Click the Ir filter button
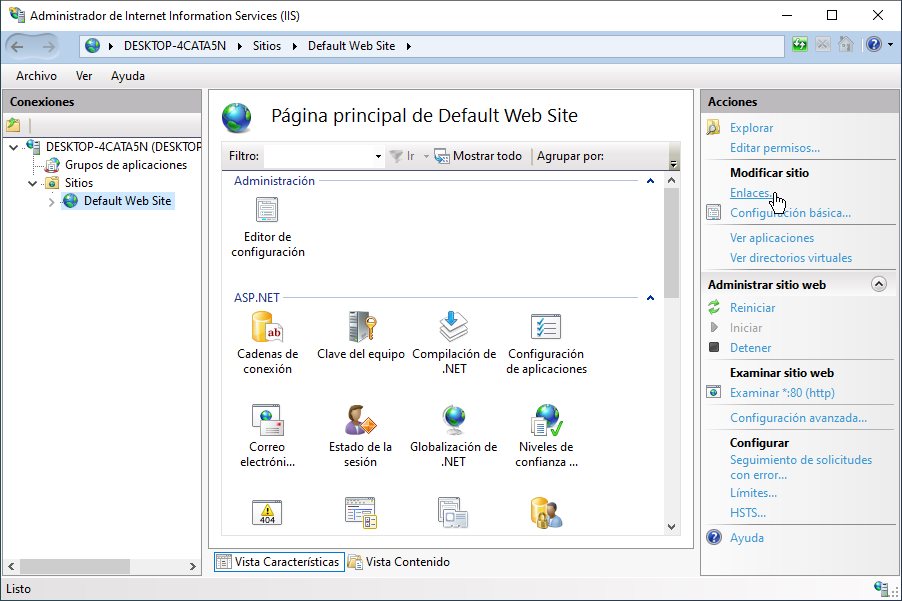Screen dimensions: 902x601 click(x=402, y=156)
